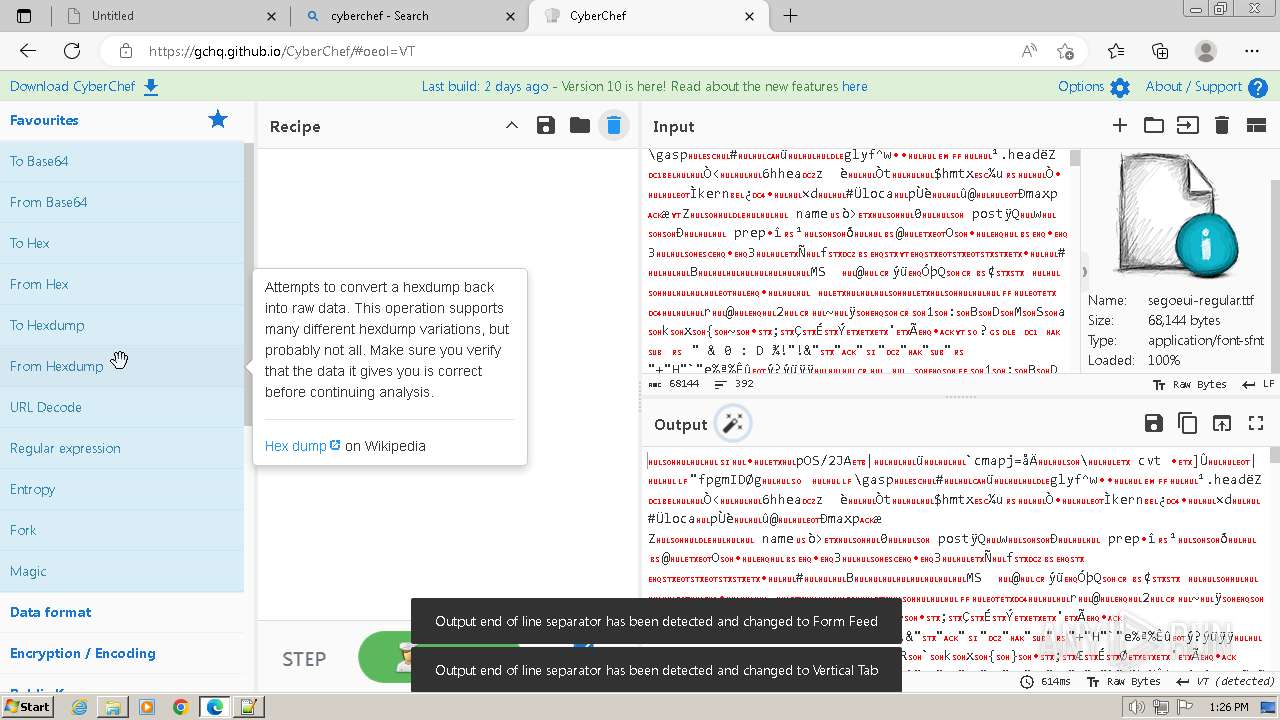The image size is (1280, 720).
Task: Save output to file icon
Action: 1154,423
